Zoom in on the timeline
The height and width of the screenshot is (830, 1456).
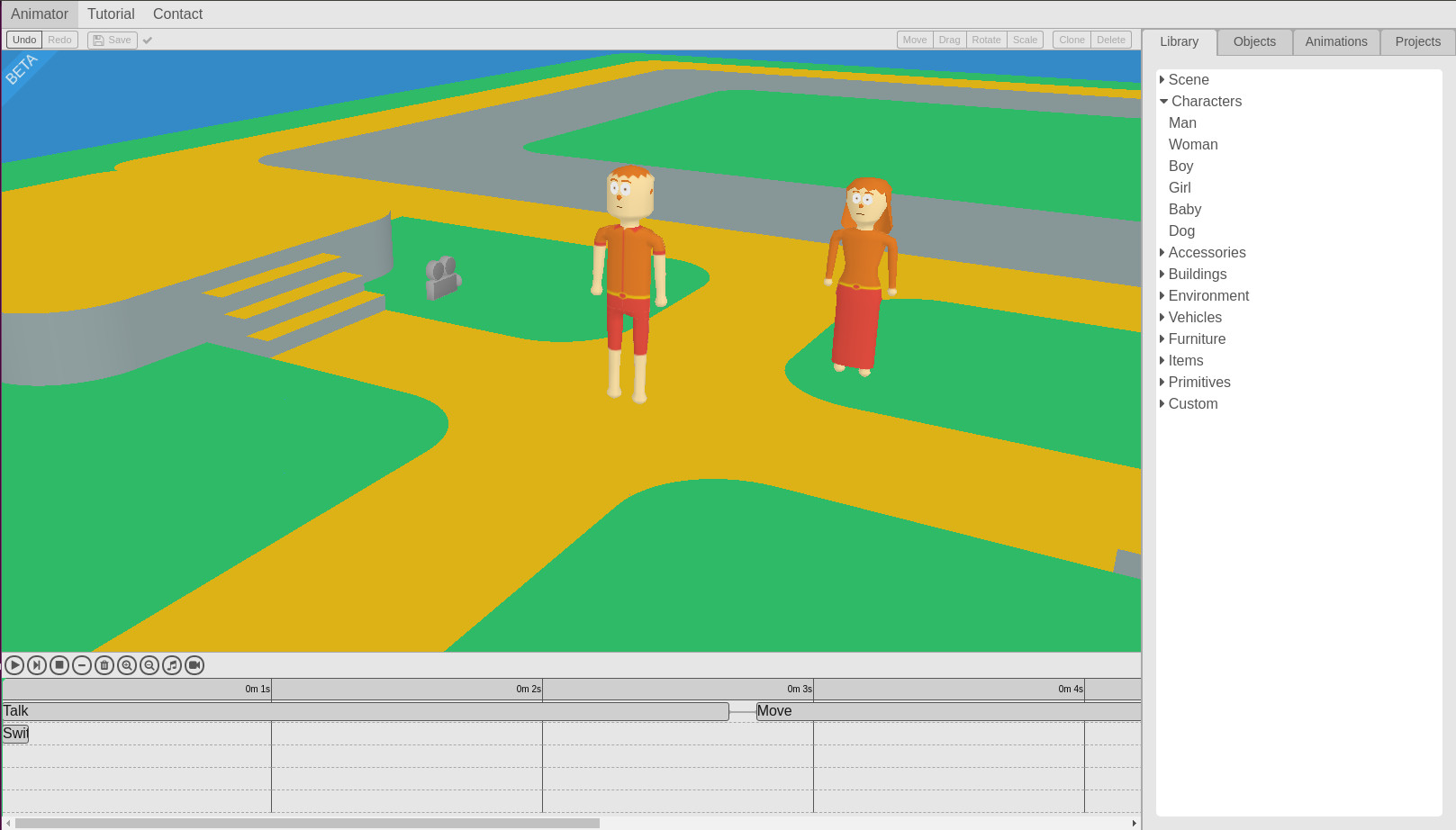126,665
